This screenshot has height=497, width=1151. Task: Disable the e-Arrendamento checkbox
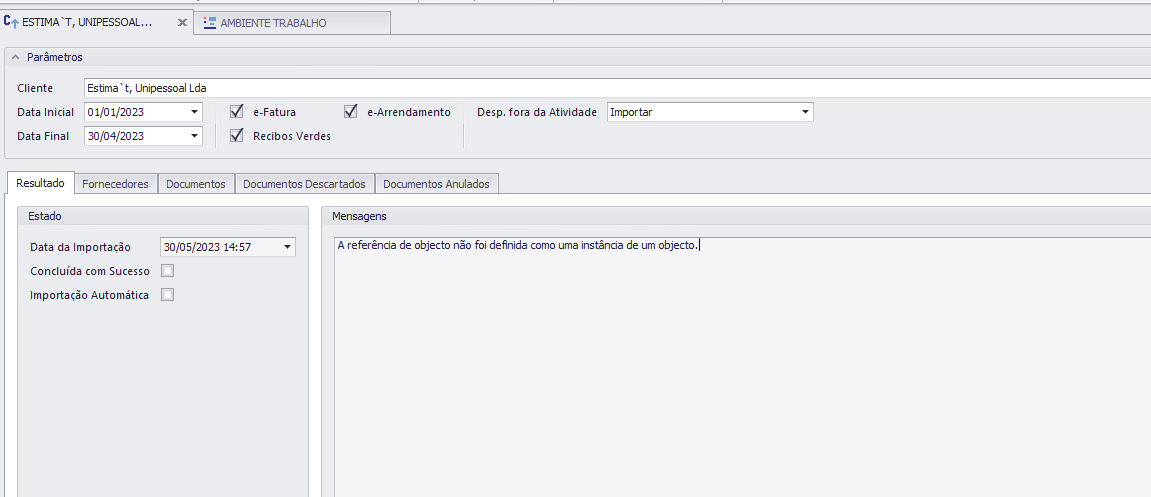[351, 112]
